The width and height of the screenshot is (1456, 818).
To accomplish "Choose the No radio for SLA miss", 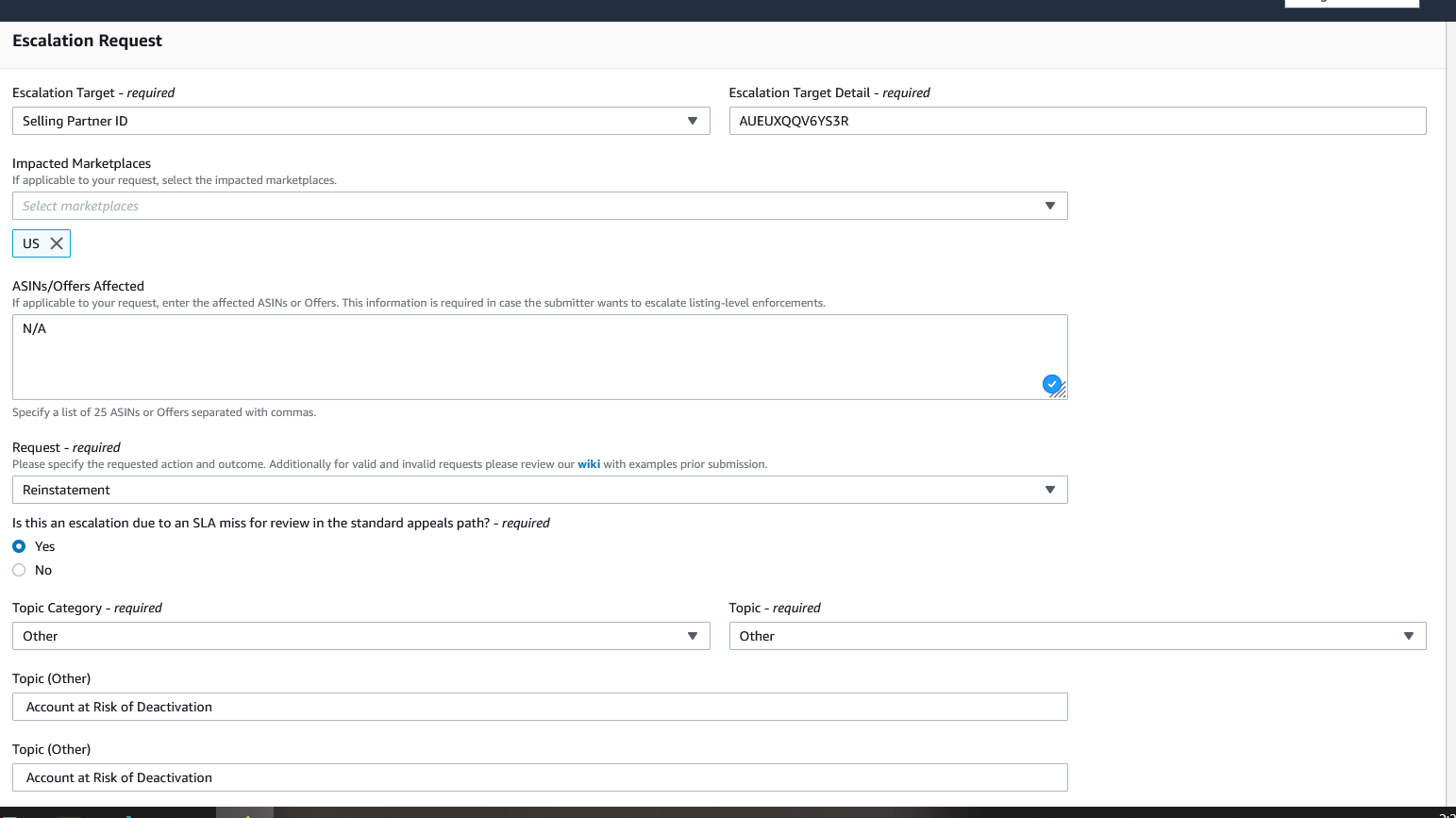I will (x=19, y=570).
